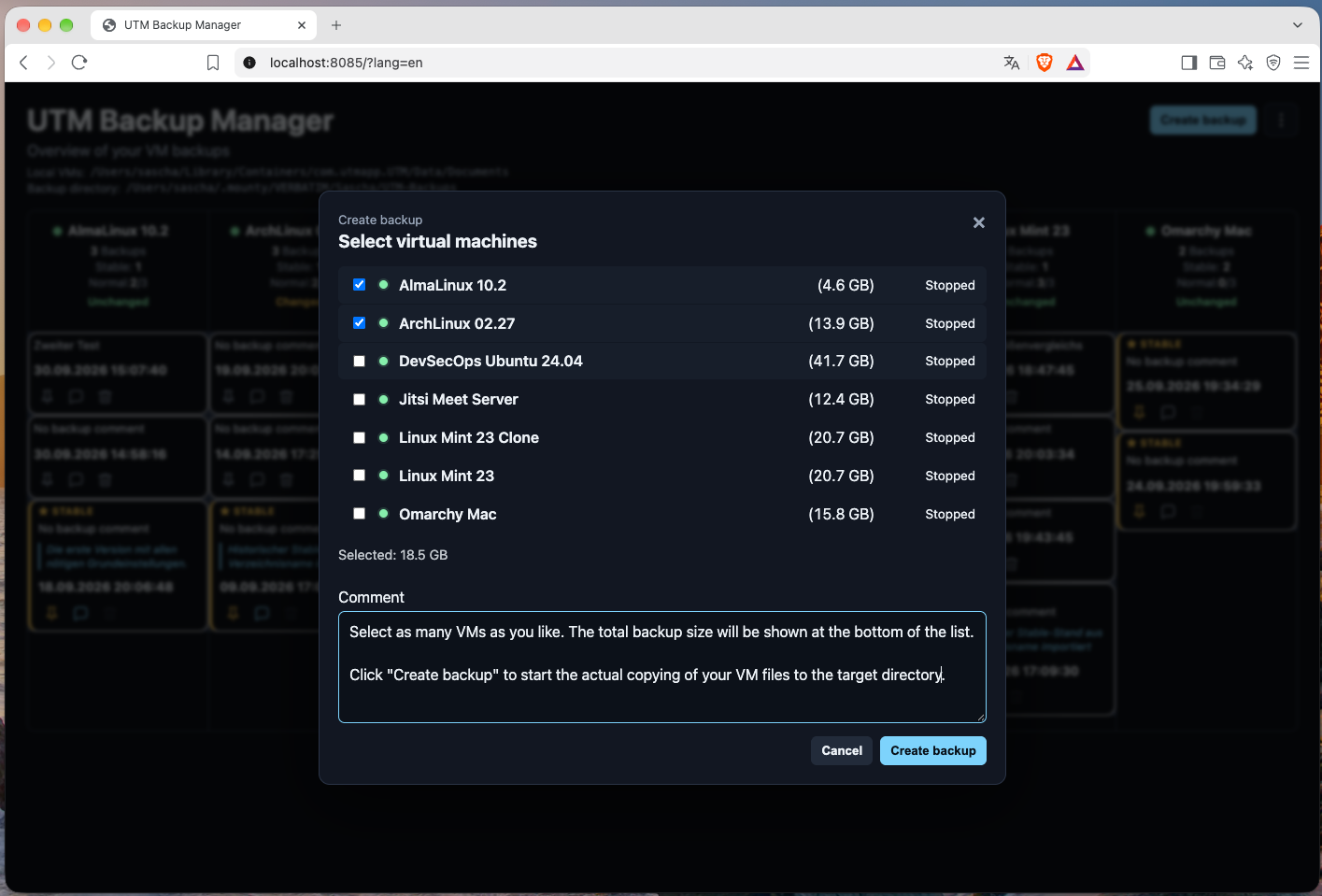1322x896 pixels.
Task: Check the Linux Mint 23 Clone checkbox
Action: click(359, 437)
